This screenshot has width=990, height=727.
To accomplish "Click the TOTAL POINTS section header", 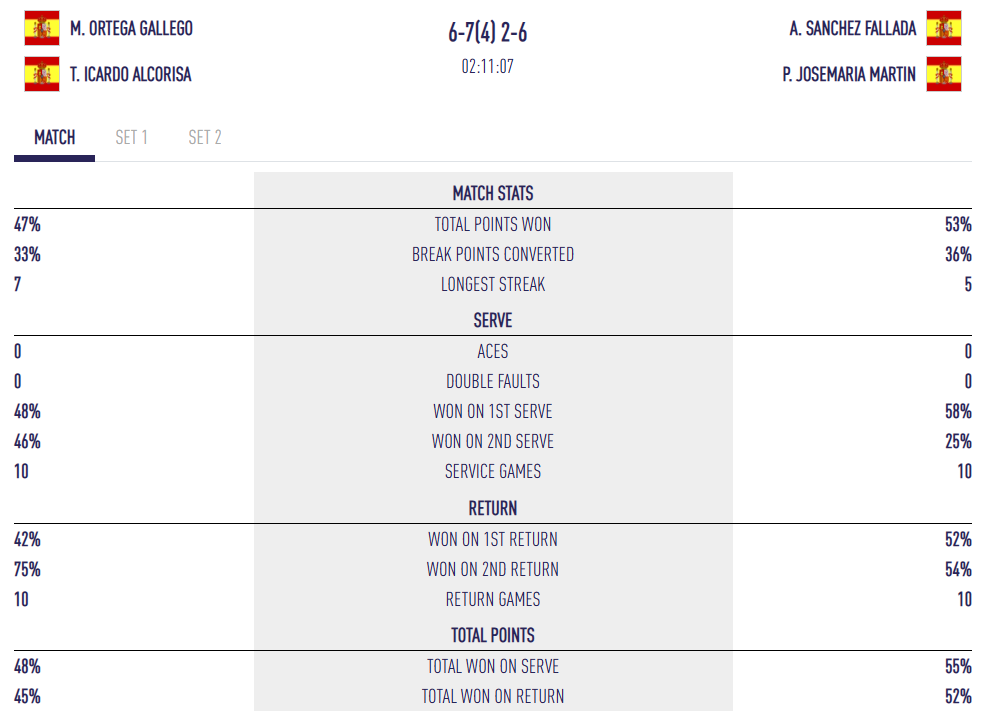I will [493, 635].
